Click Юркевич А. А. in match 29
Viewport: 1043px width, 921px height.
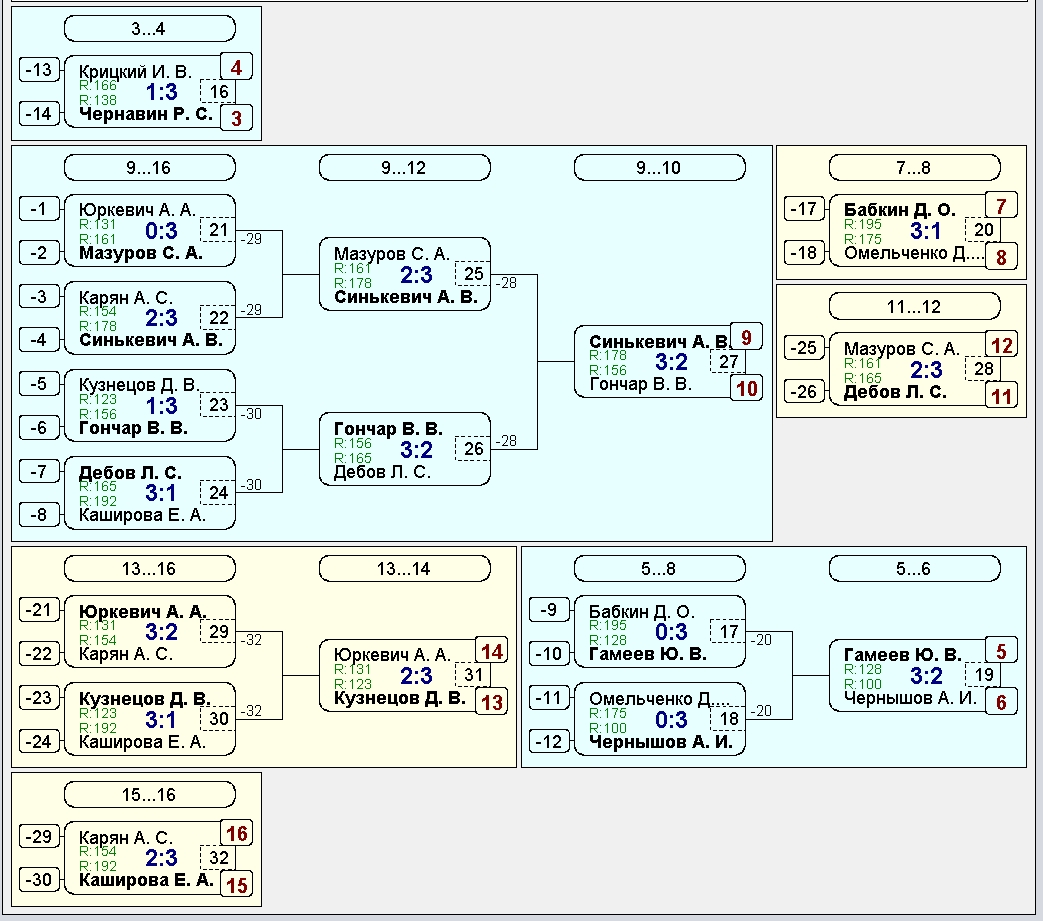(x=142, y=611)
